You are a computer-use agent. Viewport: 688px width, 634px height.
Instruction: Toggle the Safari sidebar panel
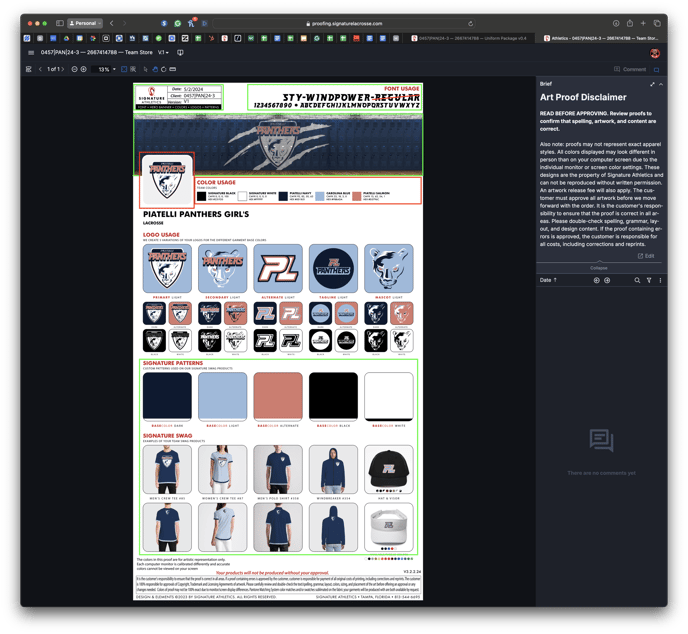(60, 22)
